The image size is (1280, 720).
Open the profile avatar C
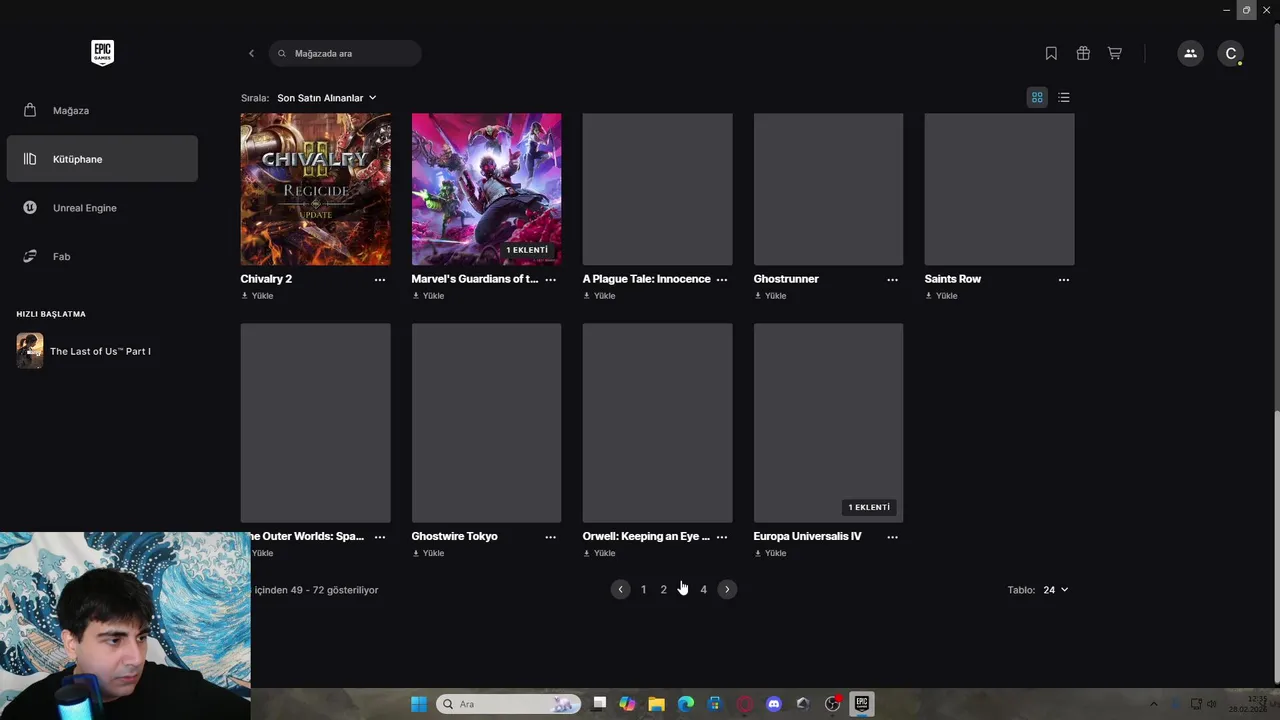[x=1231, y=53]
